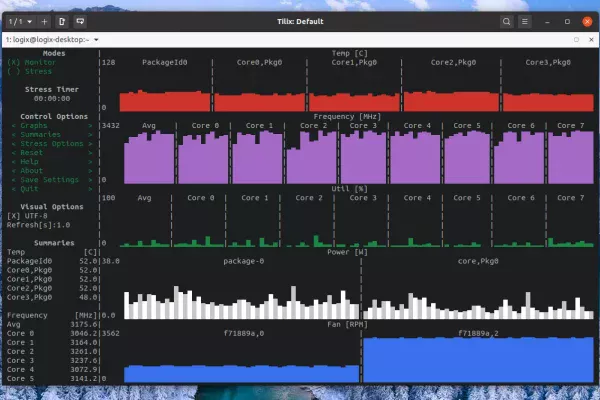Click the Refresh[s]:1.0 input field
Viewport: 600px width, 400px height.
pyautogui.click(x=38, y=225)
